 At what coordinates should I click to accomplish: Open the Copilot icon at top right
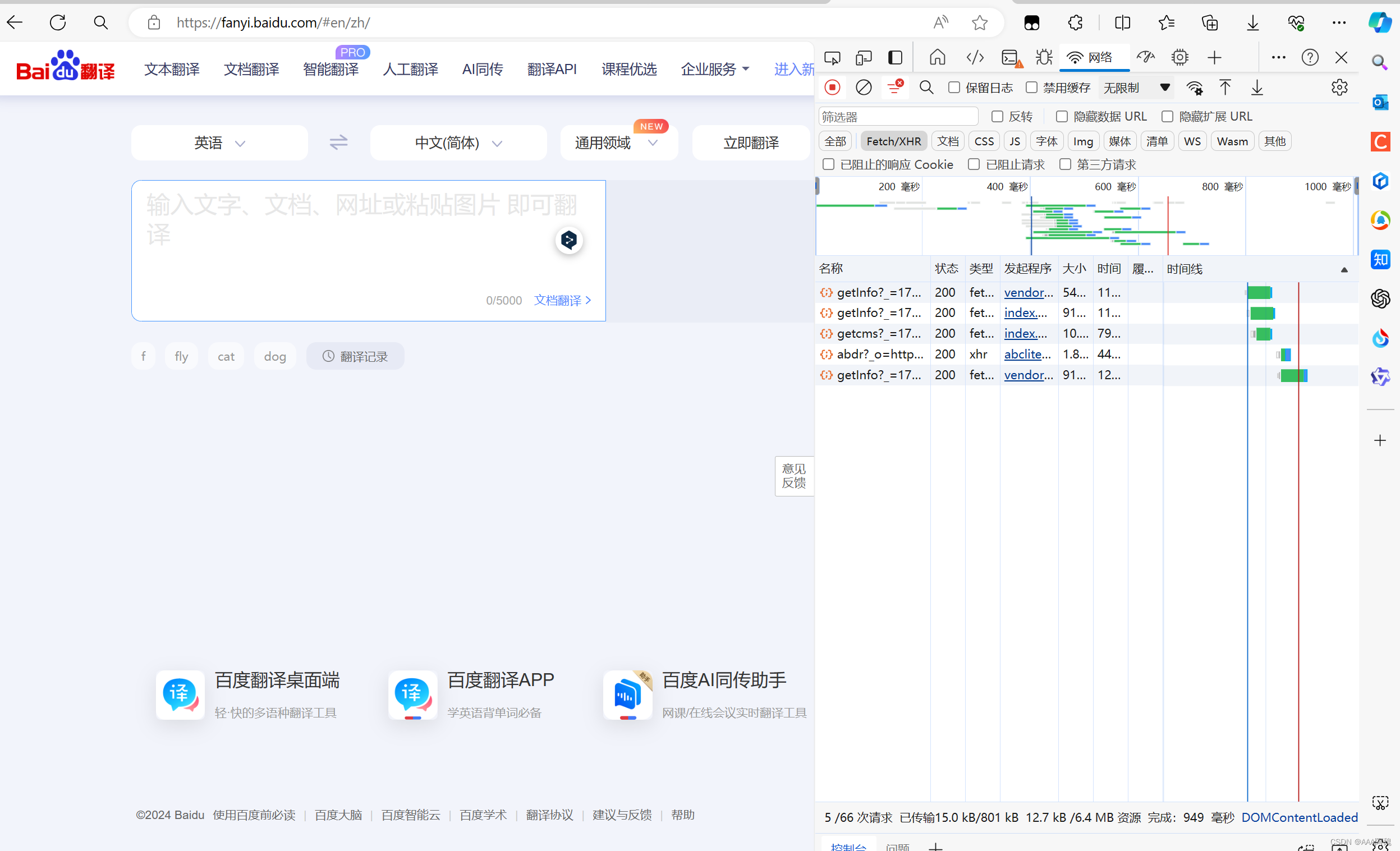[1380, 22]
